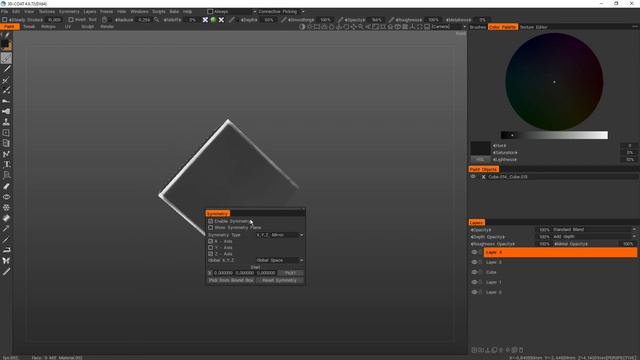The height and width of the screenshot is (360, 640).
Task: Open the Texture Editor panel tab
Action: 533,27
